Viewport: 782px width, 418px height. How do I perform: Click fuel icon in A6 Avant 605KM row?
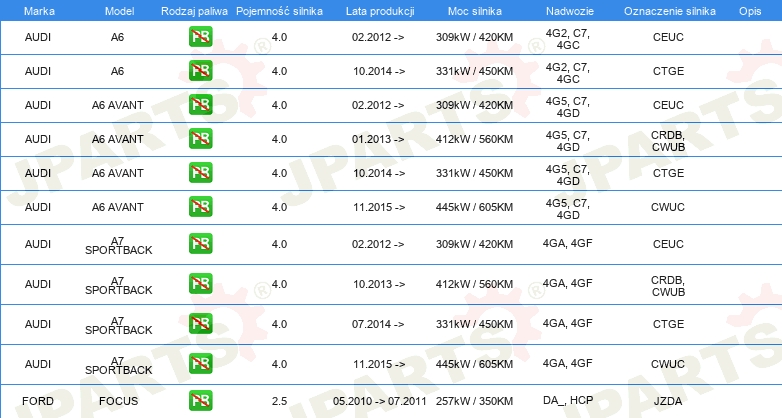tap(201, 207)
